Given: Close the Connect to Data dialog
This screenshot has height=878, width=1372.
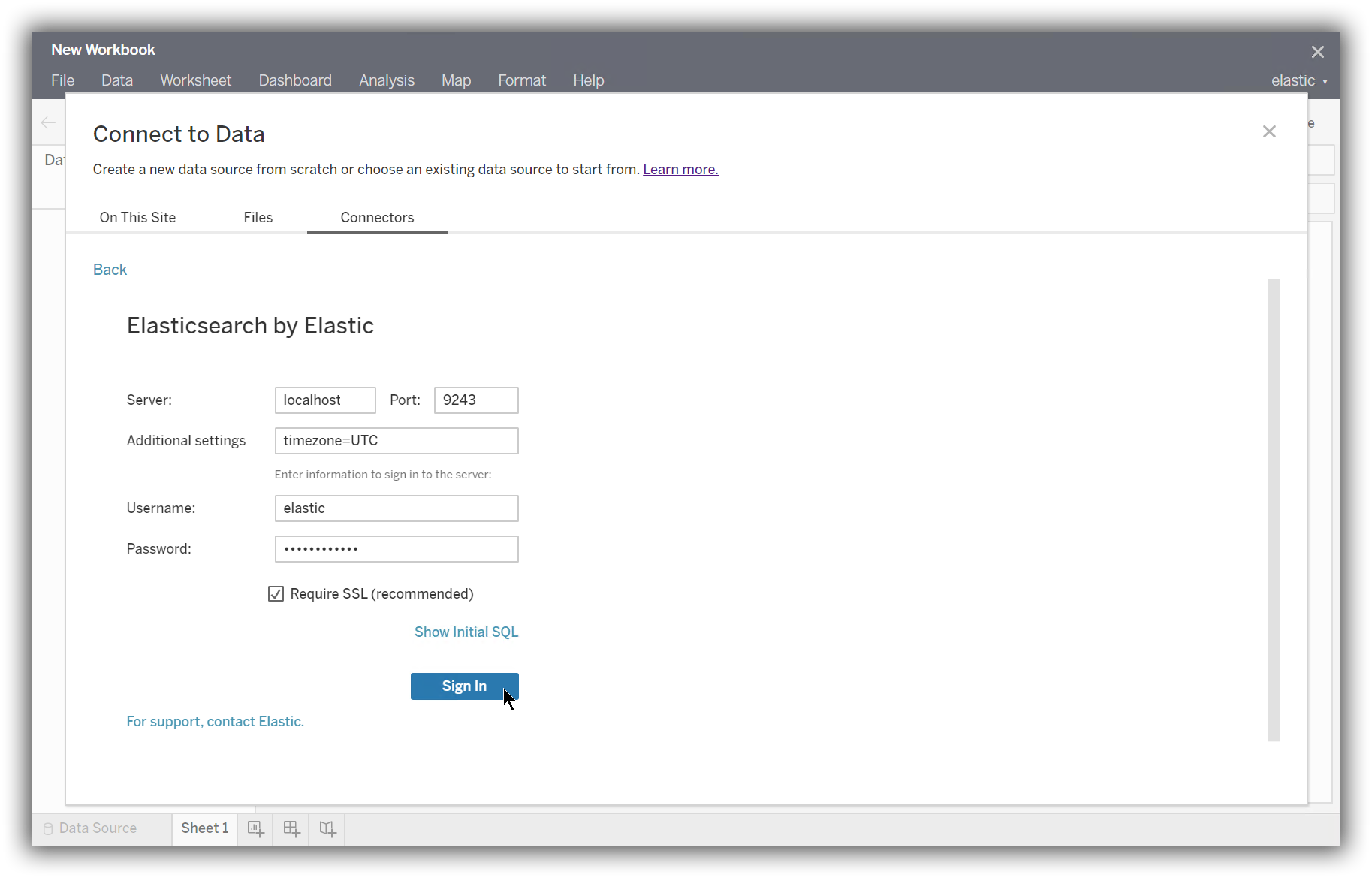Looking at the screenshot, I should pyautogui.click(x=1269, y=131).
